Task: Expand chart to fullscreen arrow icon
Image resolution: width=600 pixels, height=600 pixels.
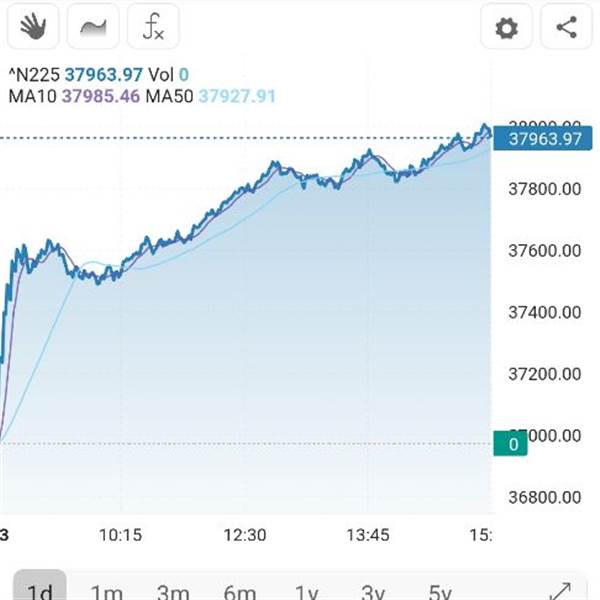Action: (x=560, y=591)
